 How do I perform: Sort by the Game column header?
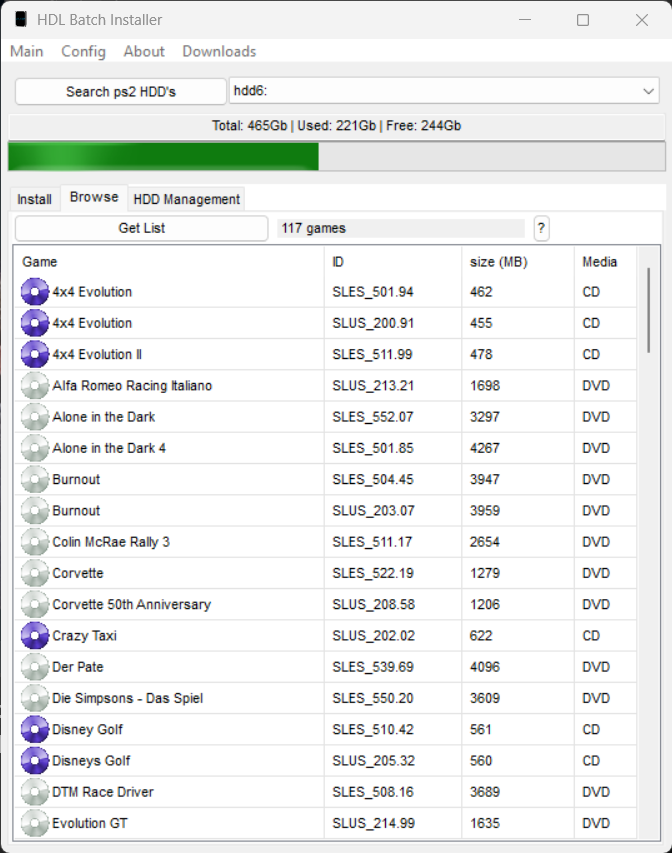tap(169, 262)
